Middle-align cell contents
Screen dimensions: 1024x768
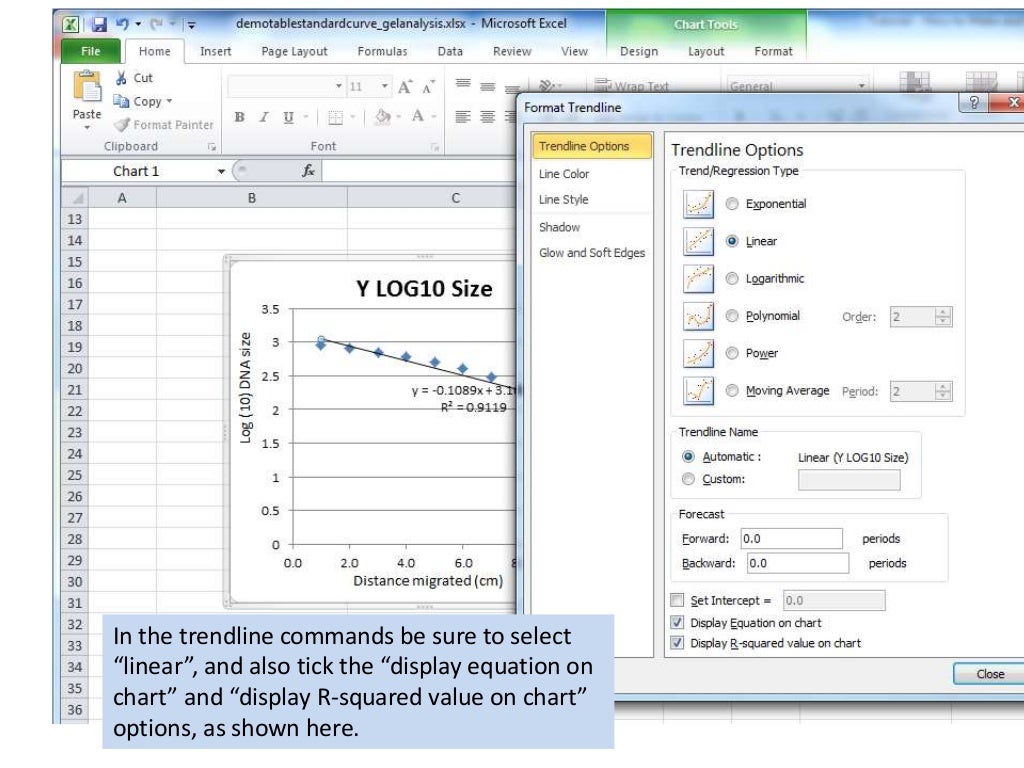coord(487,86)
